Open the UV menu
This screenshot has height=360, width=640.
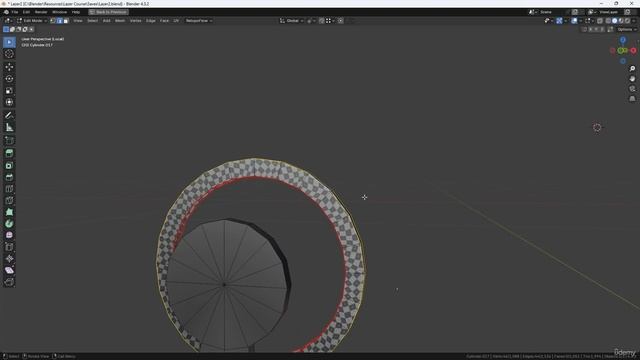coord(176,20)
